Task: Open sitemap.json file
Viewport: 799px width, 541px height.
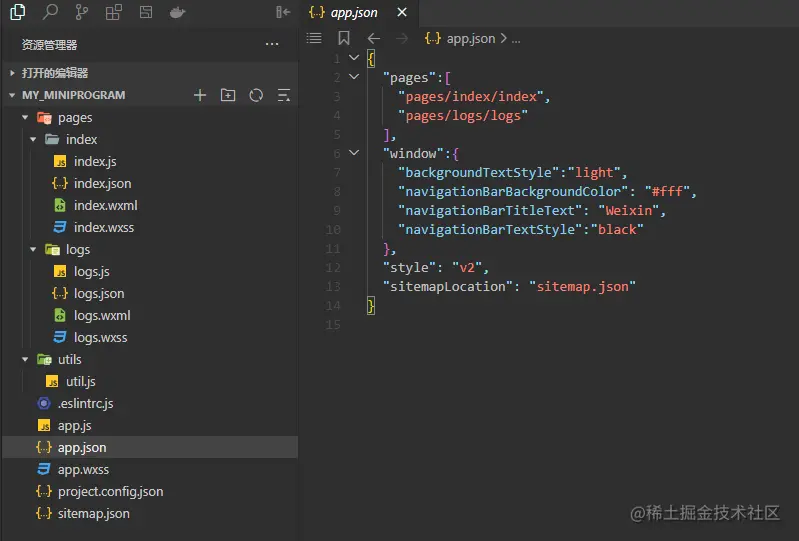Action: (94, 513)
